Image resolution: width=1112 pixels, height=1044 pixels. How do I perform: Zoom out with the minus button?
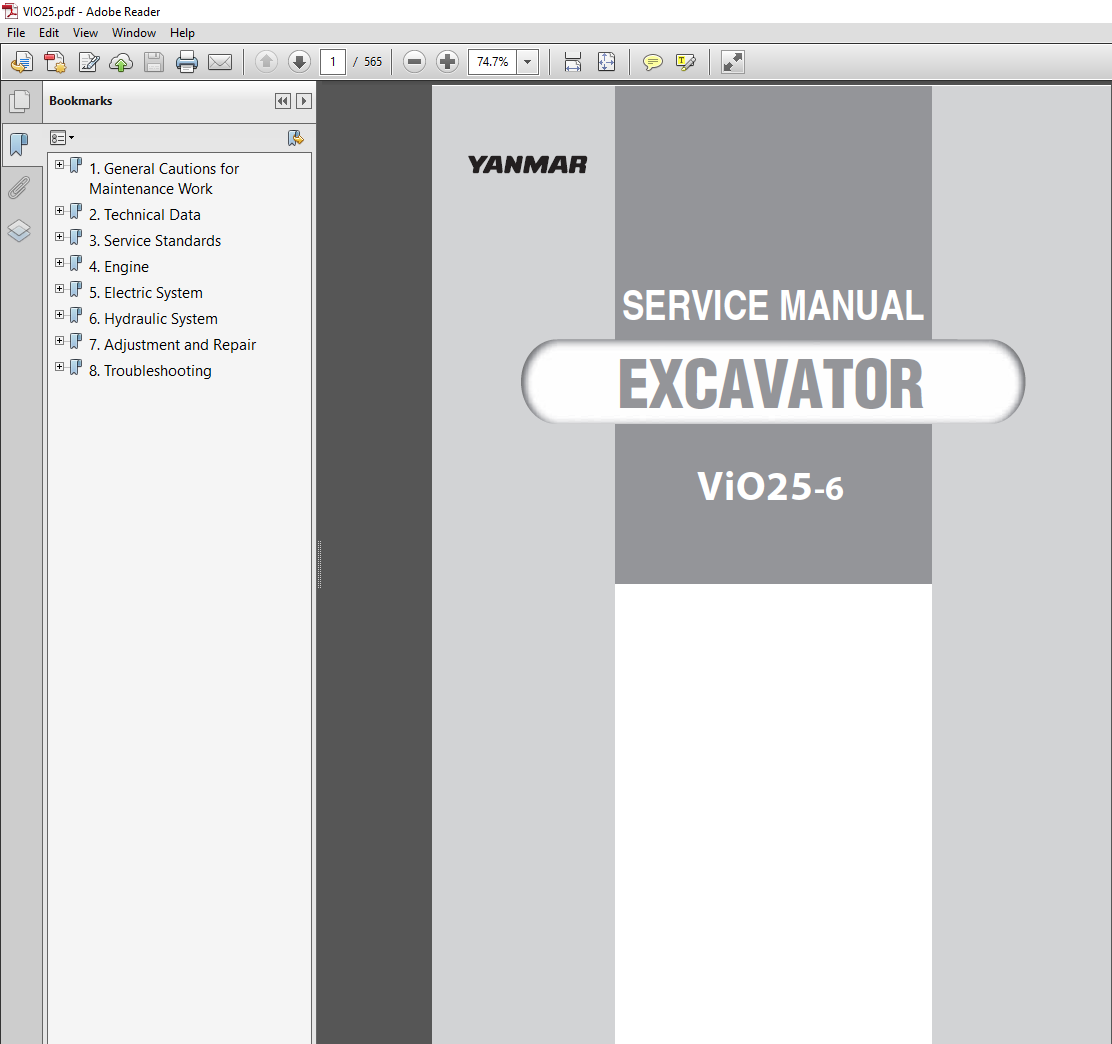(414, 62)
